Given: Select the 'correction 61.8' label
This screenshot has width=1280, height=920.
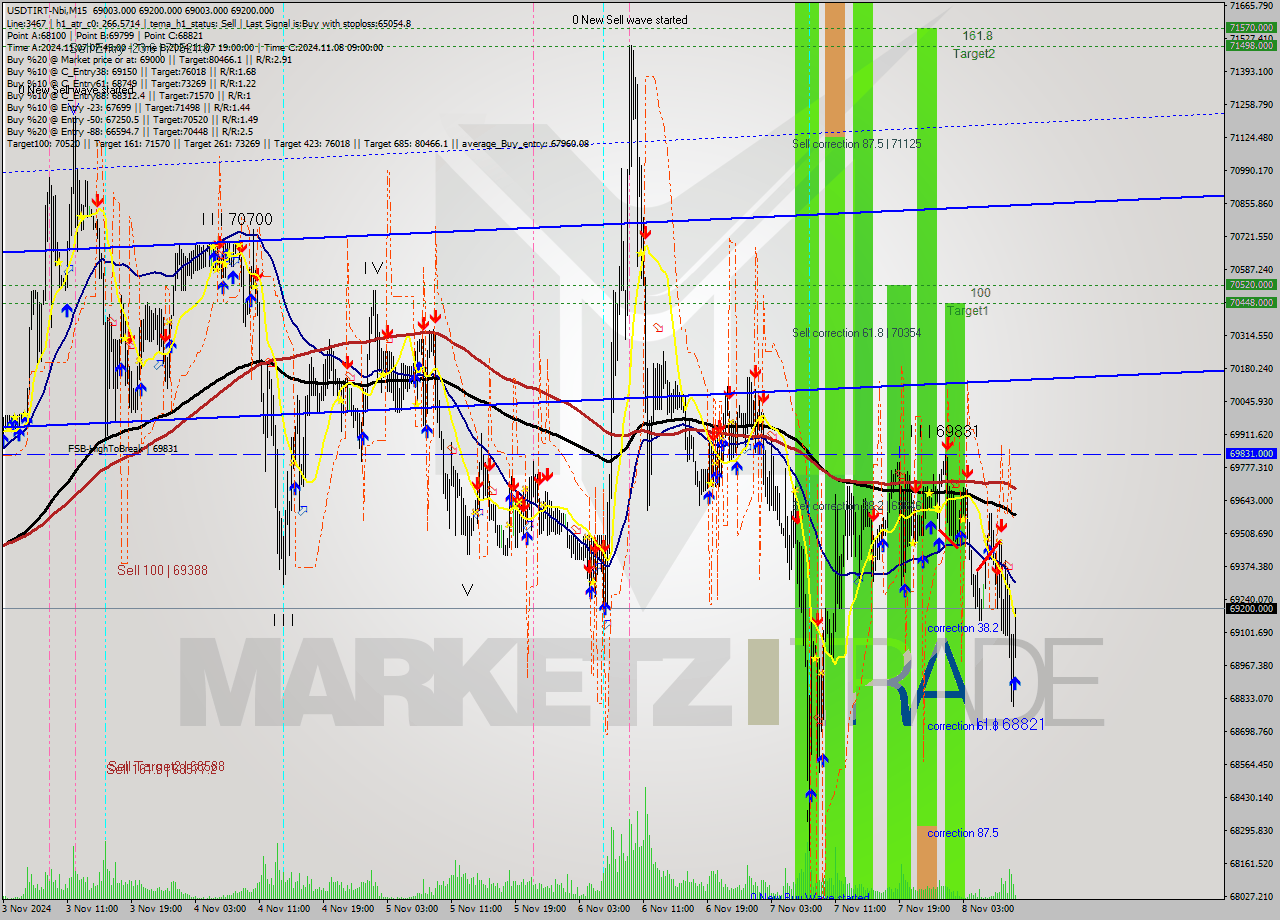Looking at the screenshot, I should tap(962, 725).
